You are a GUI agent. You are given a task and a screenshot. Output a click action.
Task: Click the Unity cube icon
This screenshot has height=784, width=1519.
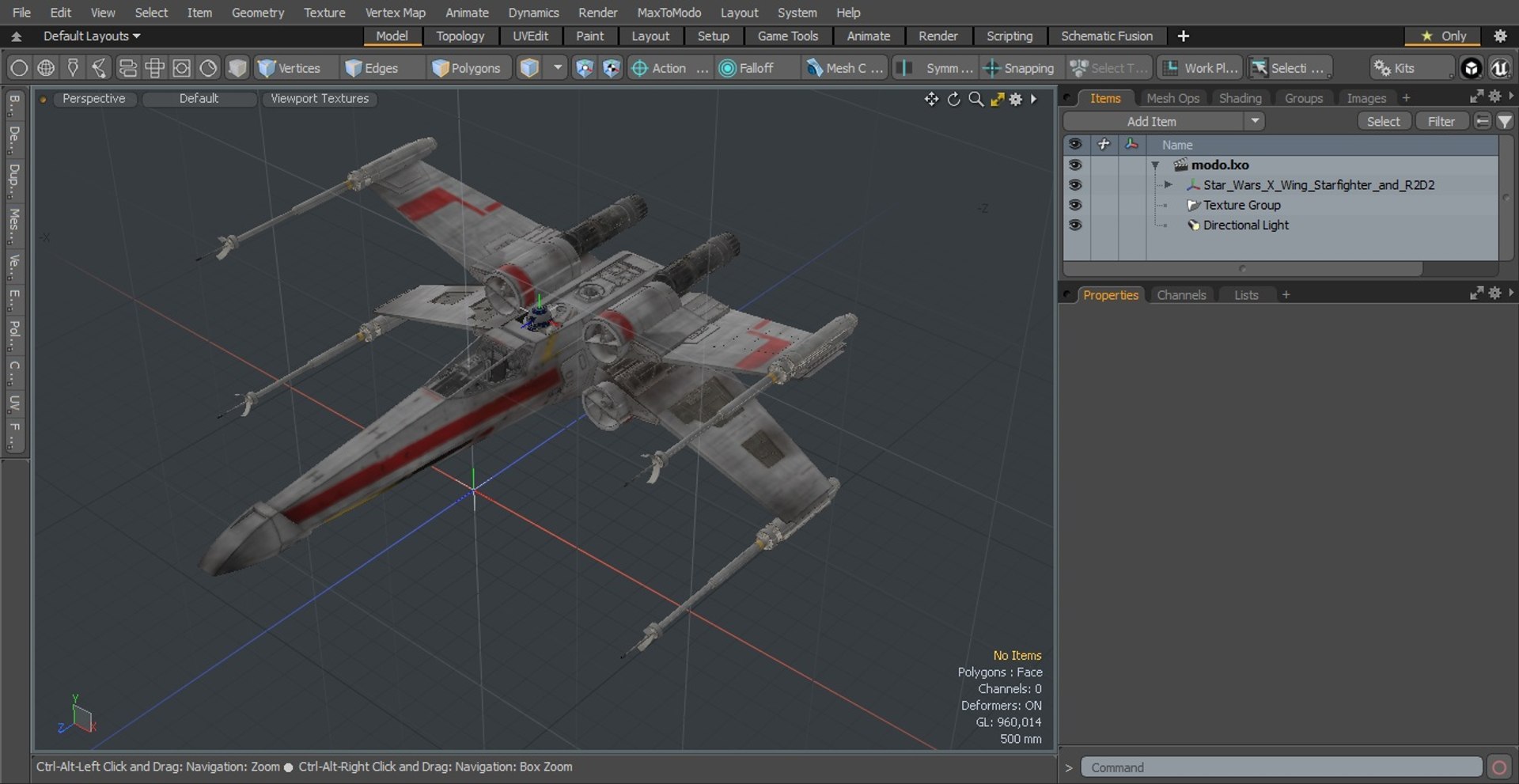(x=1471, y=68)
